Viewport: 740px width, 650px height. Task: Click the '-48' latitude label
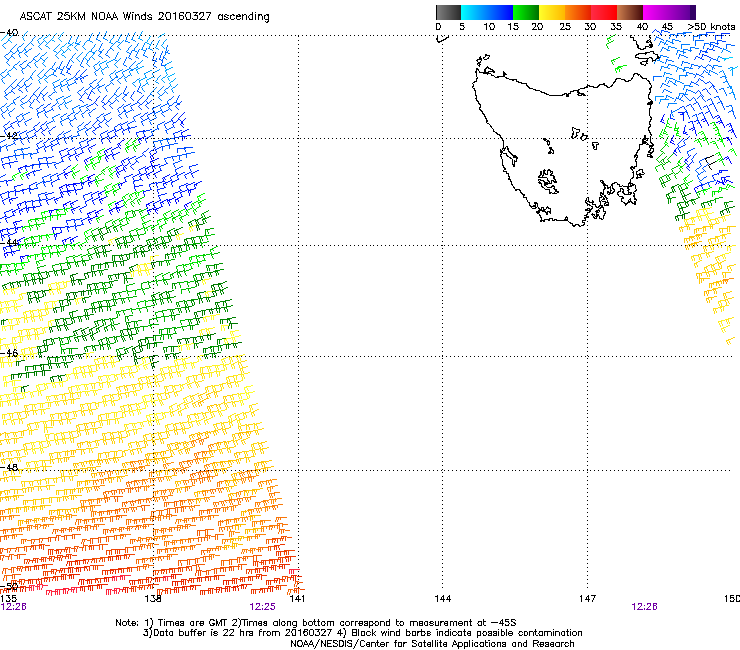pyautogui.click(x=9, y=467)
